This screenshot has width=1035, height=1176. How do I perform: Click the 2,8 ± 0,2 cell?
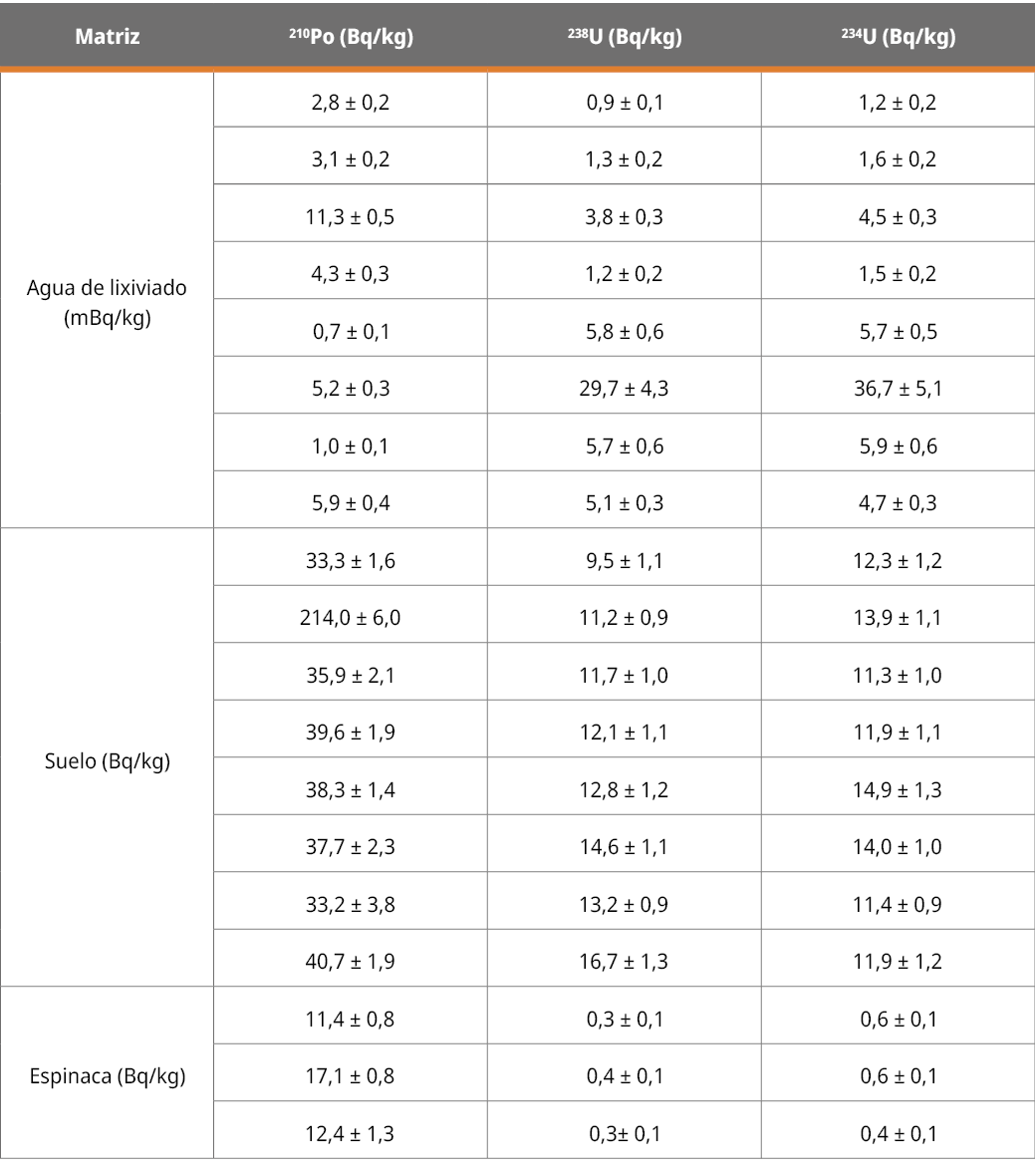351,103
